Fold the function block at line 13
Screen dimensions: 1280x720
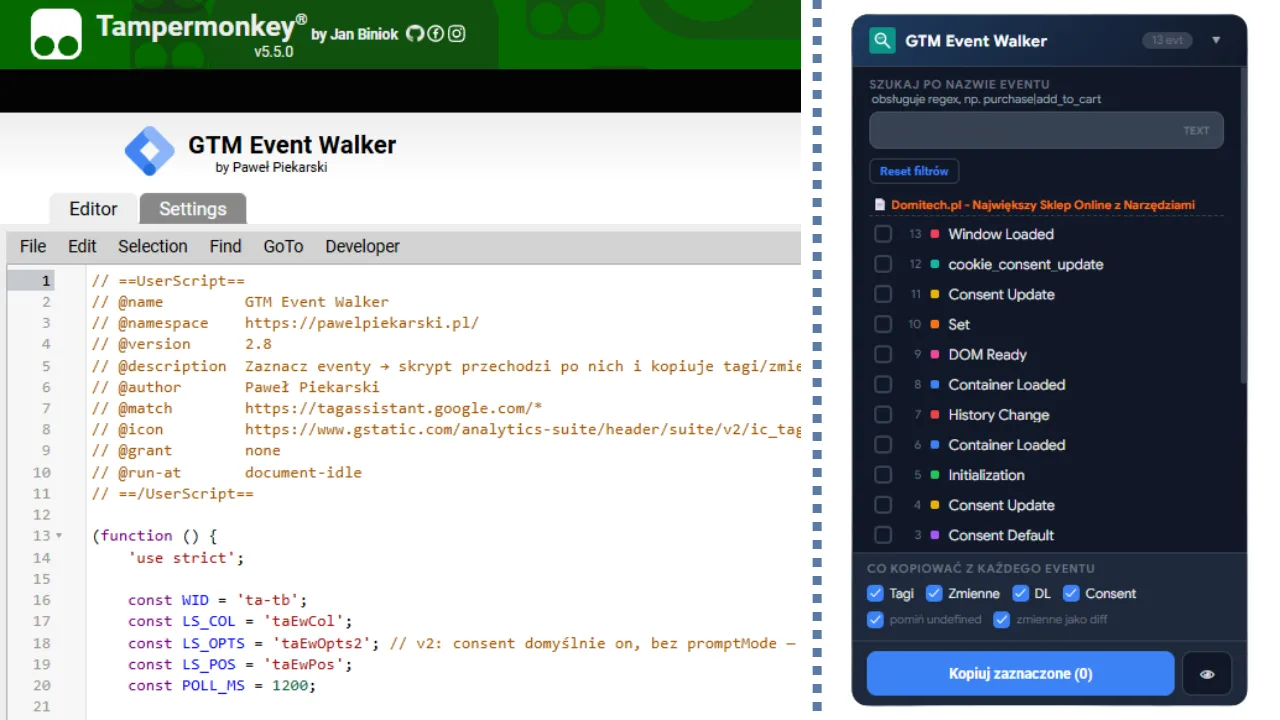59,536
